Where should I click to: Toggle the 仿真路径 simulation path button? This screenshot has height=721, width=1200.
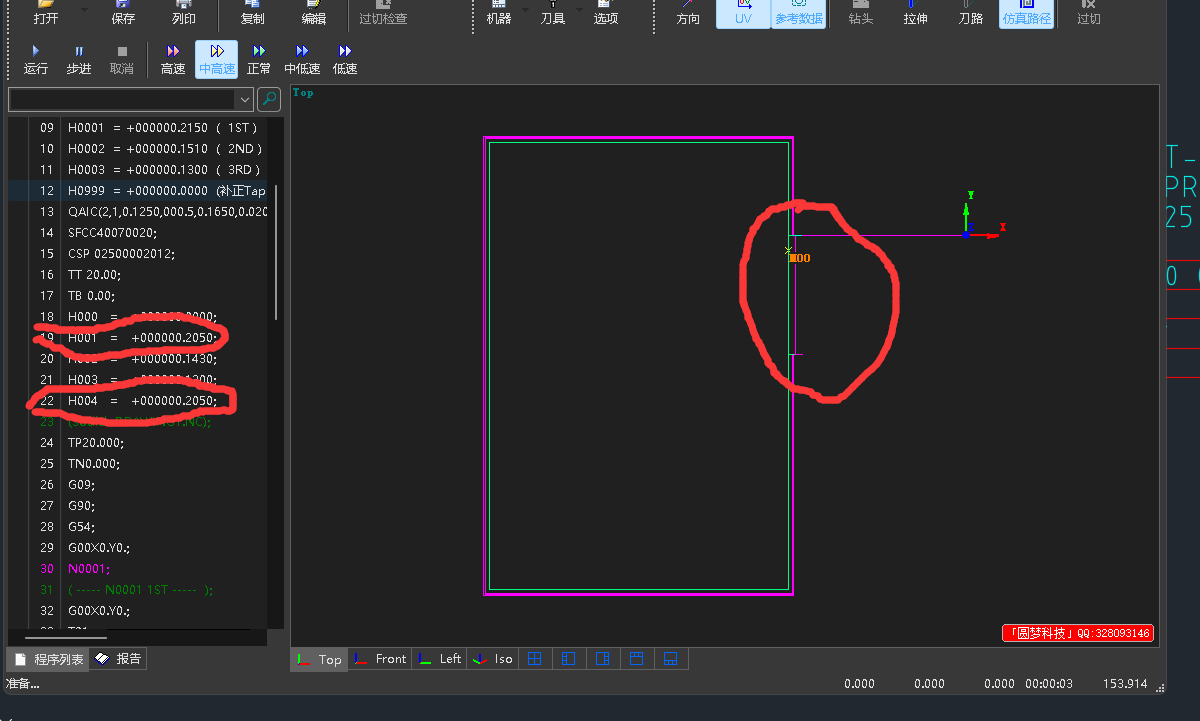click(x=1026, y=13)
